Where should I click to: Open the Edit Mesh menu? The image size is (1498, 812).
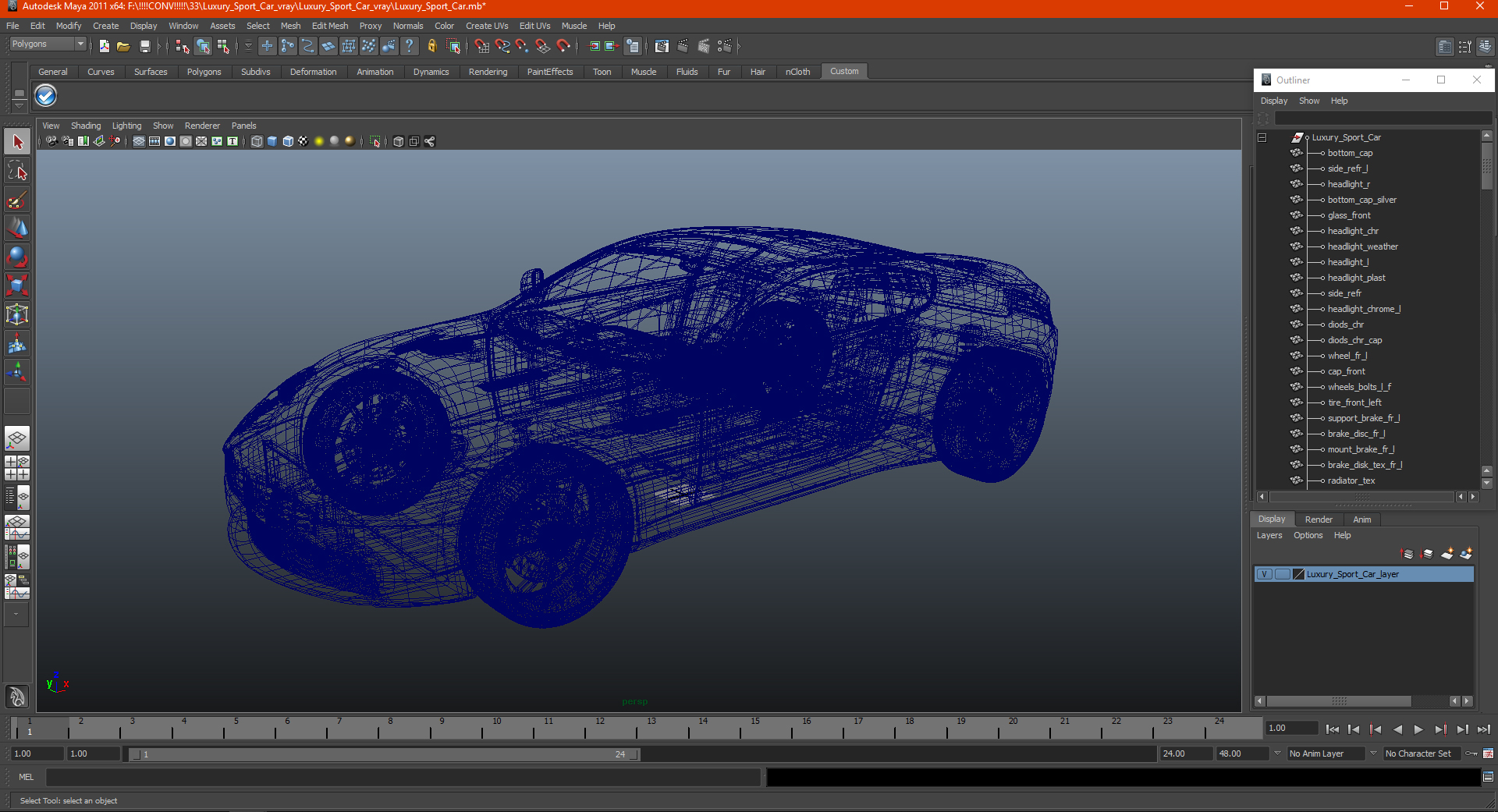pos(330,26)
